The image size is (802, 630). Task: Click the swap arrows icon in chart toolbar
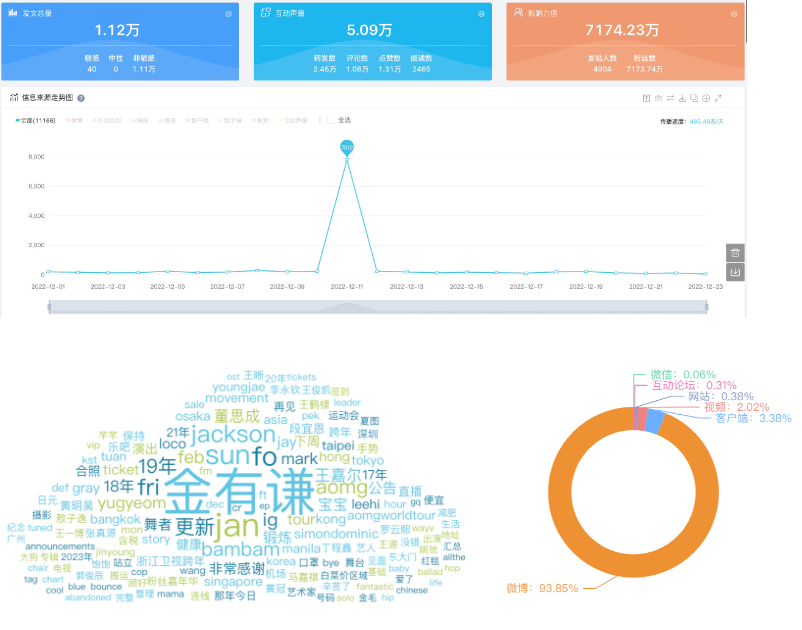pyautogui.click(x=671, y=98)
